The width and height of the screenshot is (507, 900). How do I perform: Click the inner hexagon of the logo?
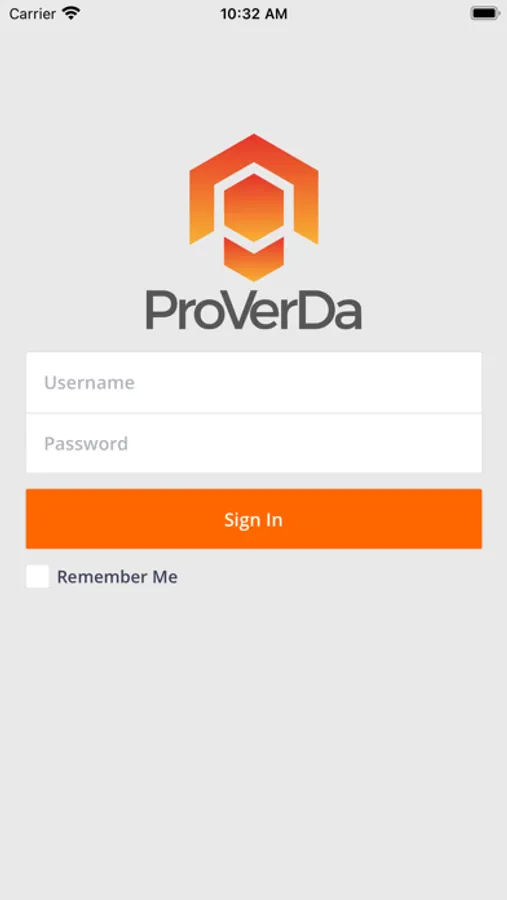pos(254,207)
